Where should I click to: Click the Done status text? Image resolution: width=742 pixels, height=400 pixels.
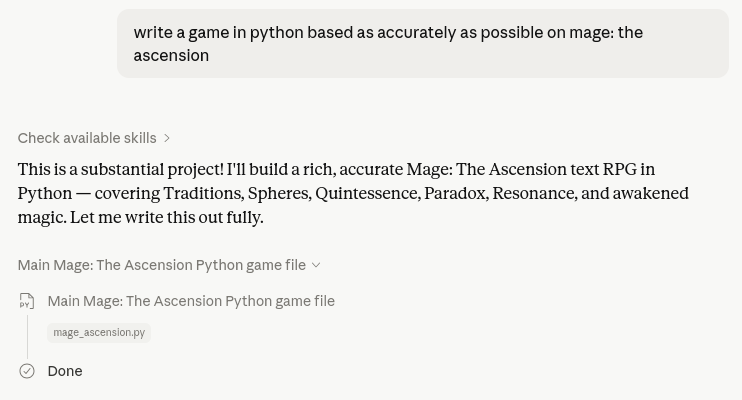(65, 371)
